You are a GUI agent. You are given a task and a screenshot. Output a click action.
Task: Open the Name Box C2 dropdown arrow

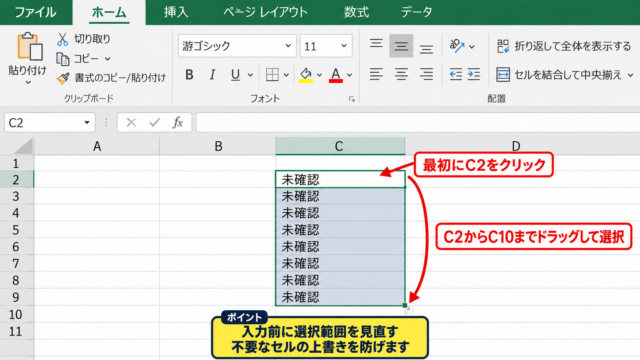tap(87, 122)
